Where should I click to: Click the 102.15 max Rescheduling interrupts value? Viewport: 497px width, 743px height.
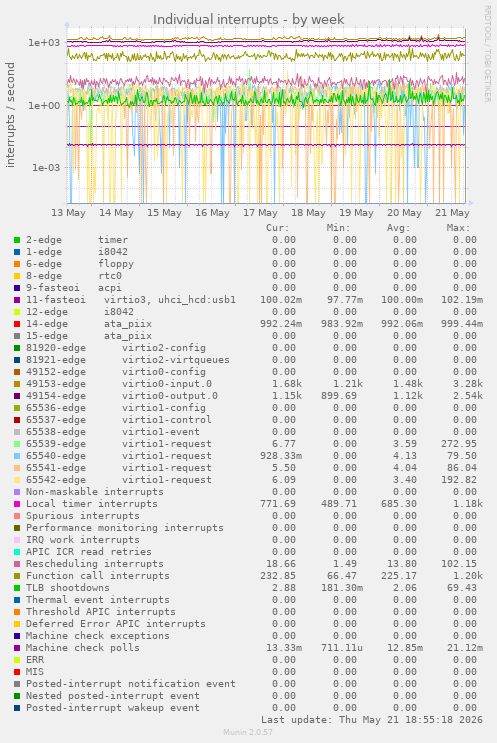[x=461, y=564]
